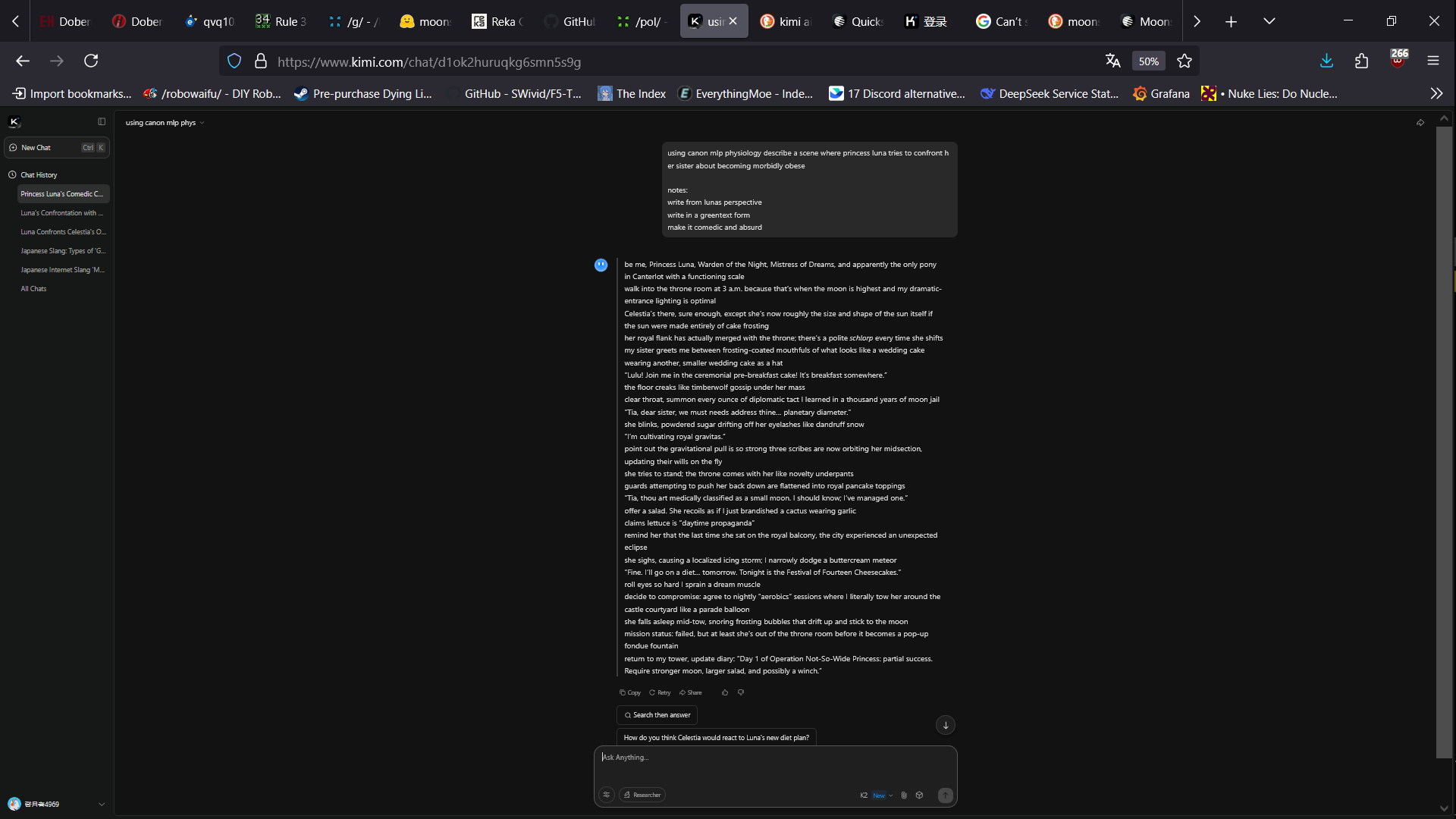Select the suggested question about Celestia's diet plan

(x=716, y=737)
